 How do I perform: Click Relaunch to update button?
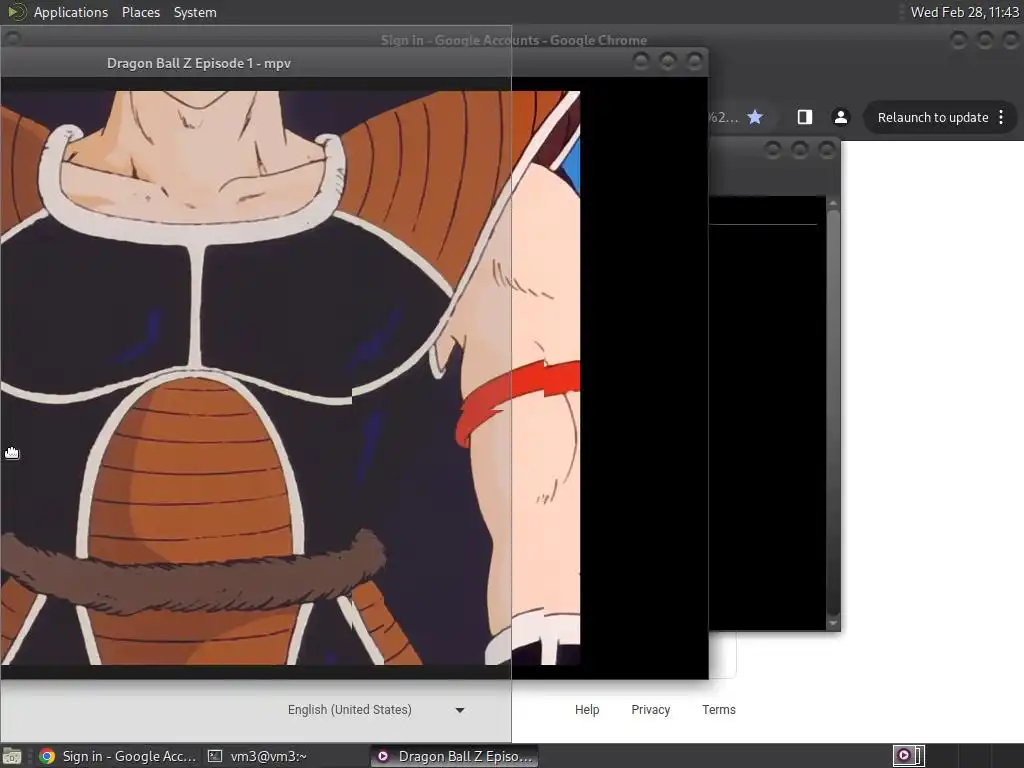[933, 118]
